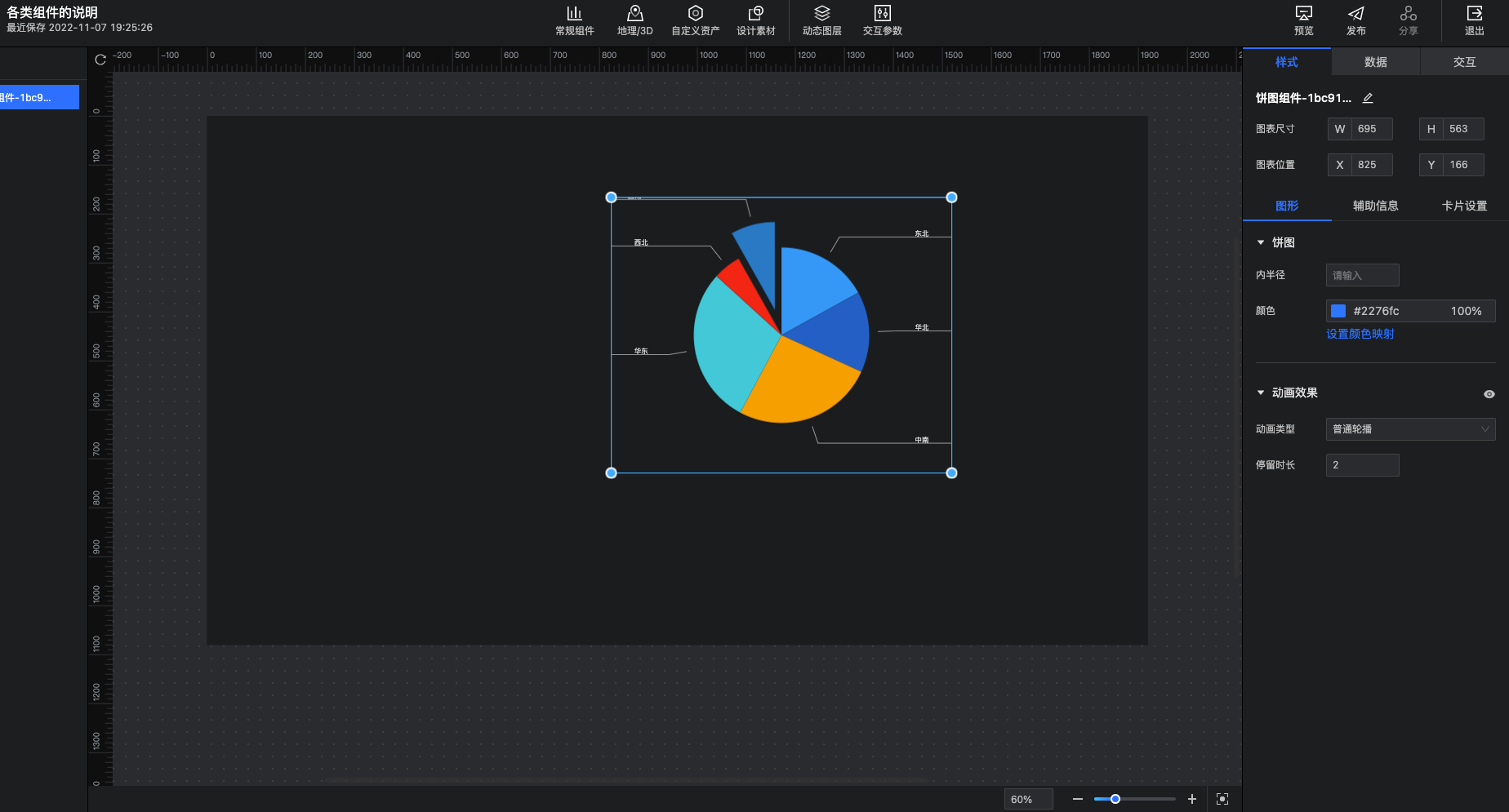Click the component name 饼图组件-1bc91...
Screen dimensions: 1509x812
click(1303, 98)
